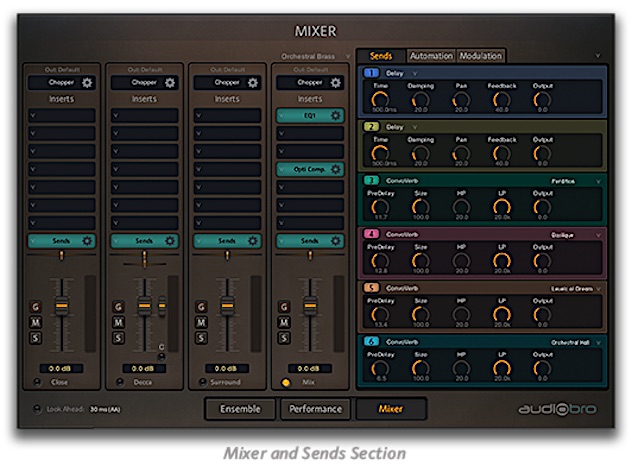Mute the Close channel
Image resolution: width=632 pixels, height=472 pixels.
[35, 322]
